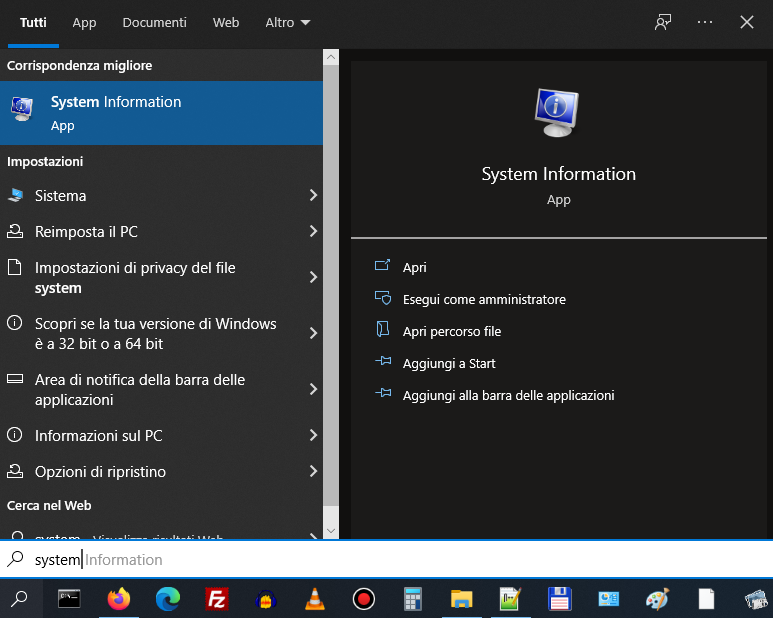The width and height of the screenshot is (773, 618).
Task: Open Firefox from the taskbar
Action: pos(119,599)
